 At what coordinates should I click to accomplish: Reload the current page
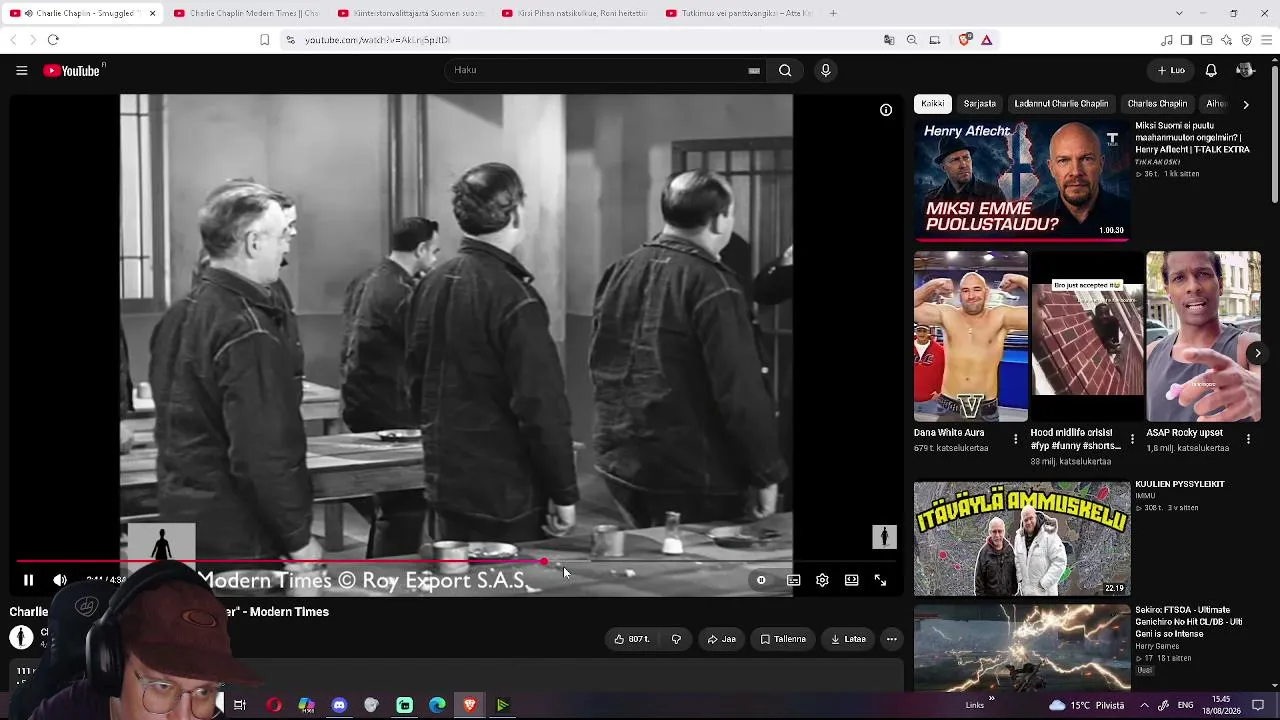click(53, 40)
